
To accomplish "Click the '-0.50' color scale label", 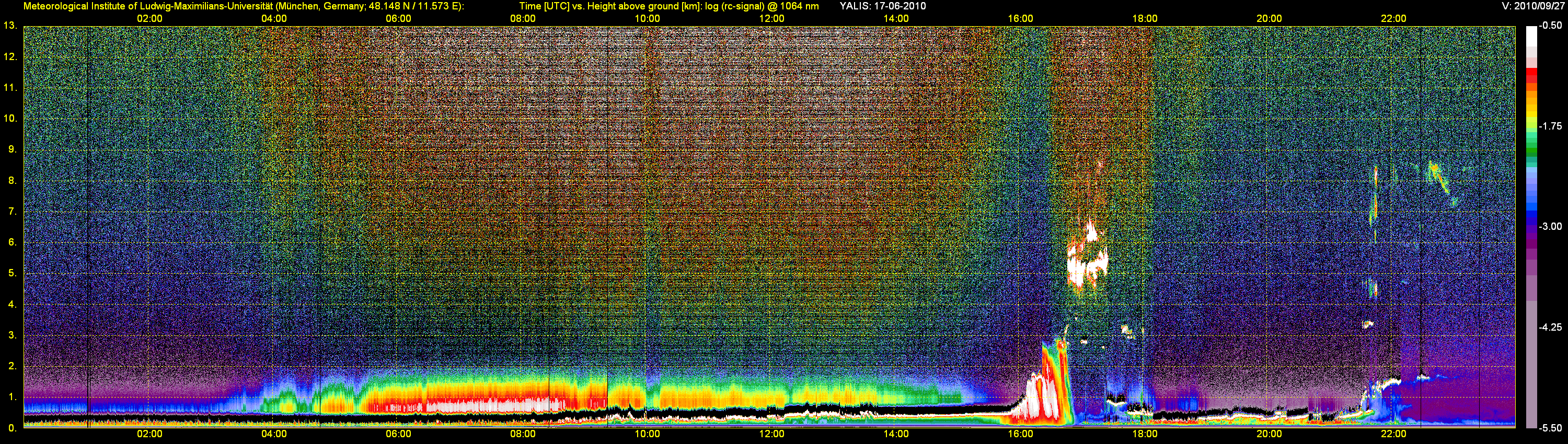I will pyautogui.click(x=1550, y=26).
